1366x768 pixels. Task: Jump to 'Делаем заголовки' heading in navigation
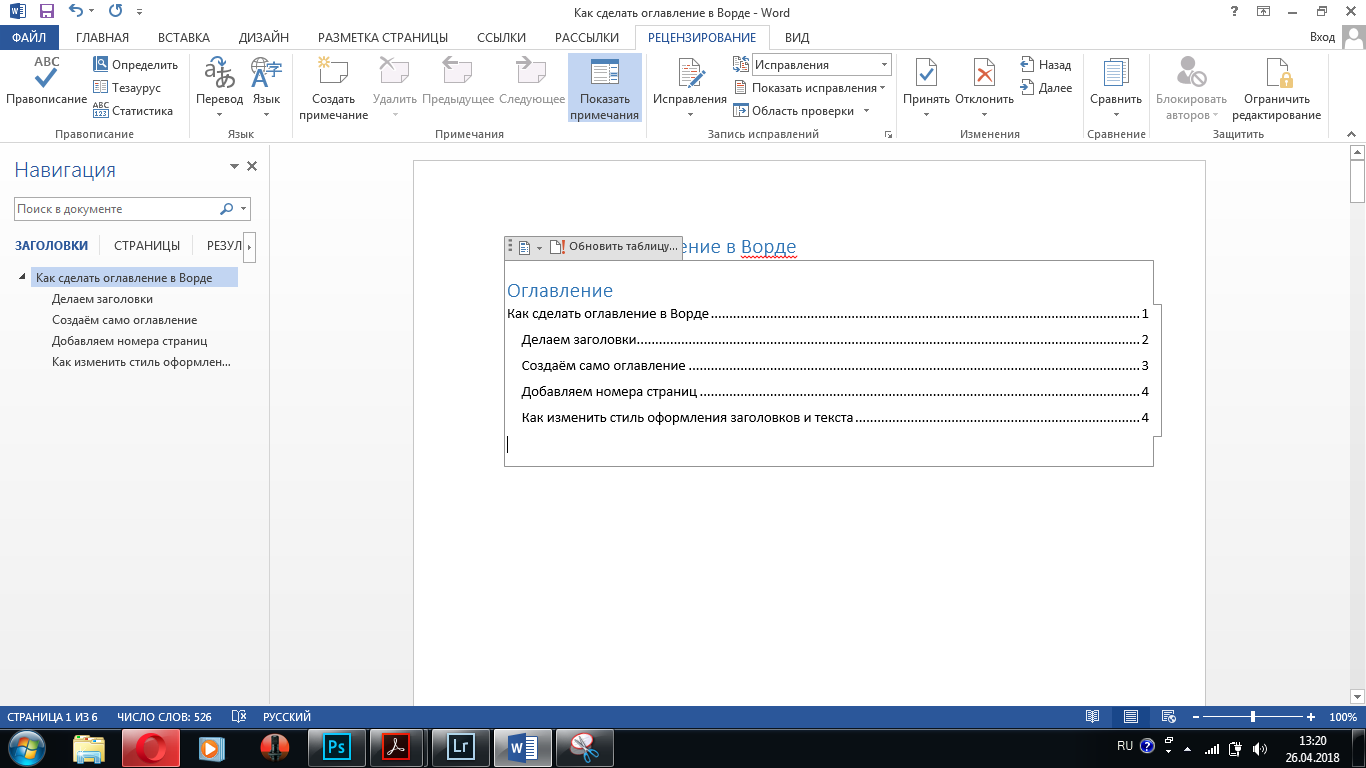coord(102,299)
